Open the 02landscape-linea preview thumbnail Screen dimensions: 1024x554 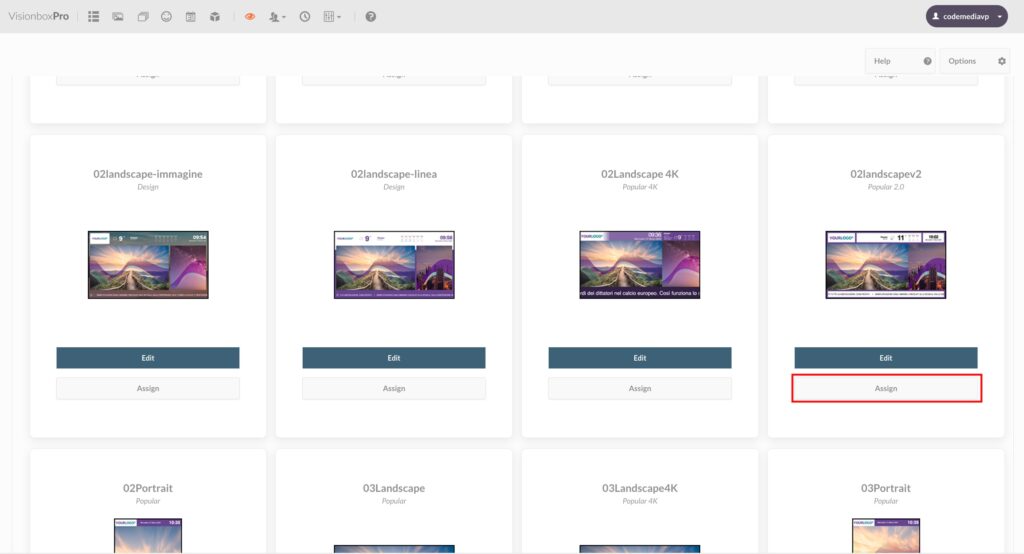(x=394, y=265)
